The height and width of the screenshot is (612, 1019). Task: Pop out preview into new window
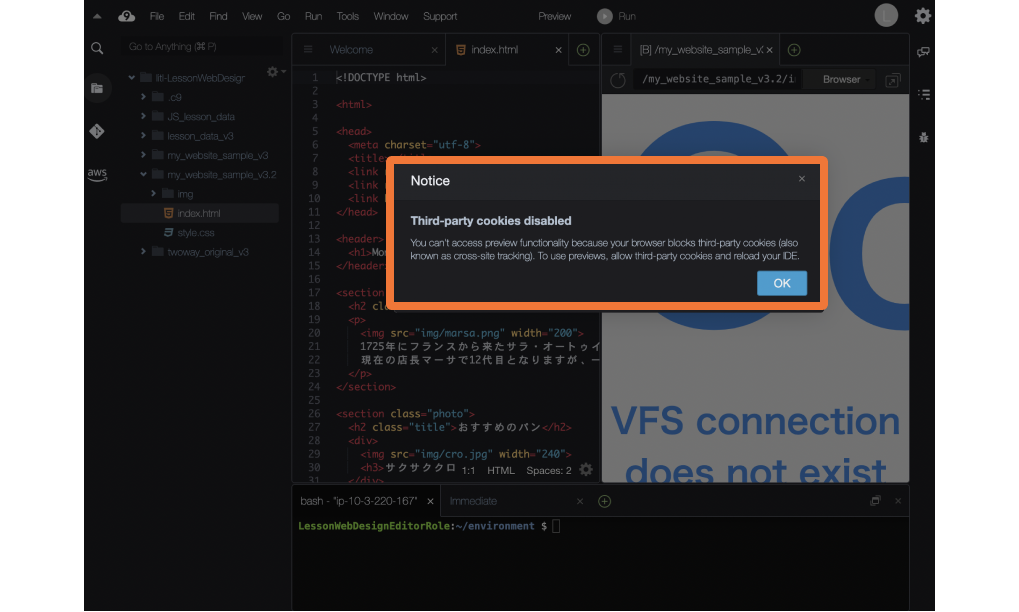(x=893, y=80)
